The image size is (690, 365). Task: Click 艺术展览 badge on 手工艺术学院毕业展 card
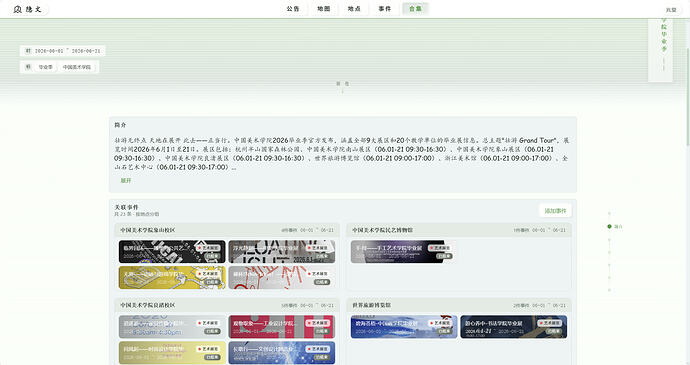point(440,248)
